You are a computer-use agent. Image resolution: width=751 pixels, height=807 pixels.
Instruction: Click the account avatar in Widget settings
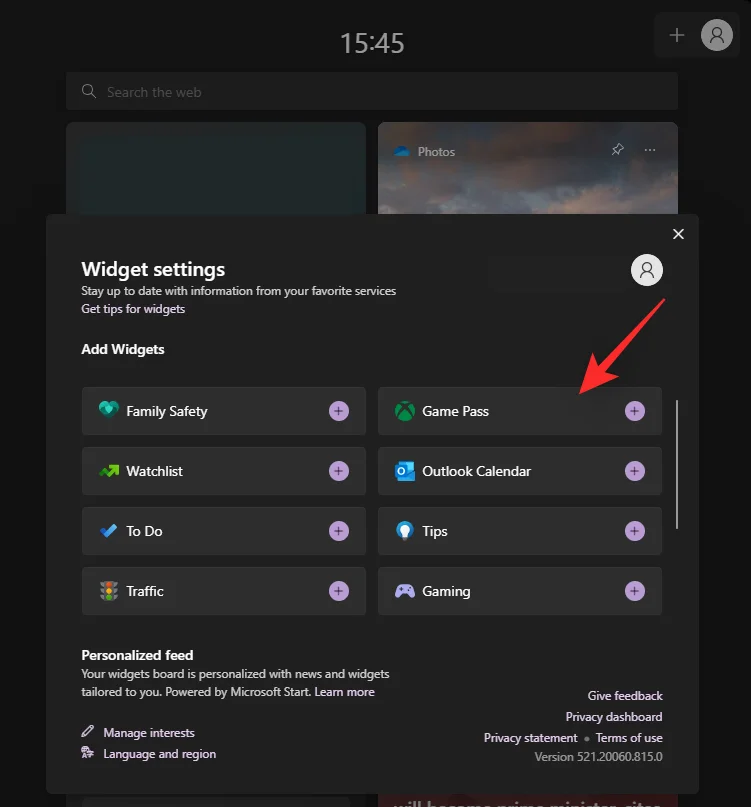647,270
